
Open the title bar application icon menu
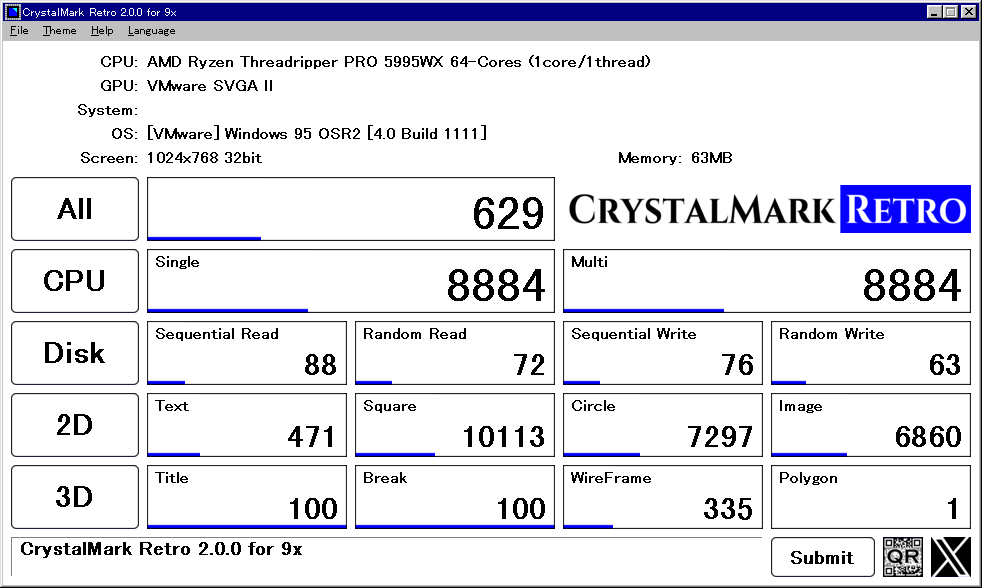10,10
